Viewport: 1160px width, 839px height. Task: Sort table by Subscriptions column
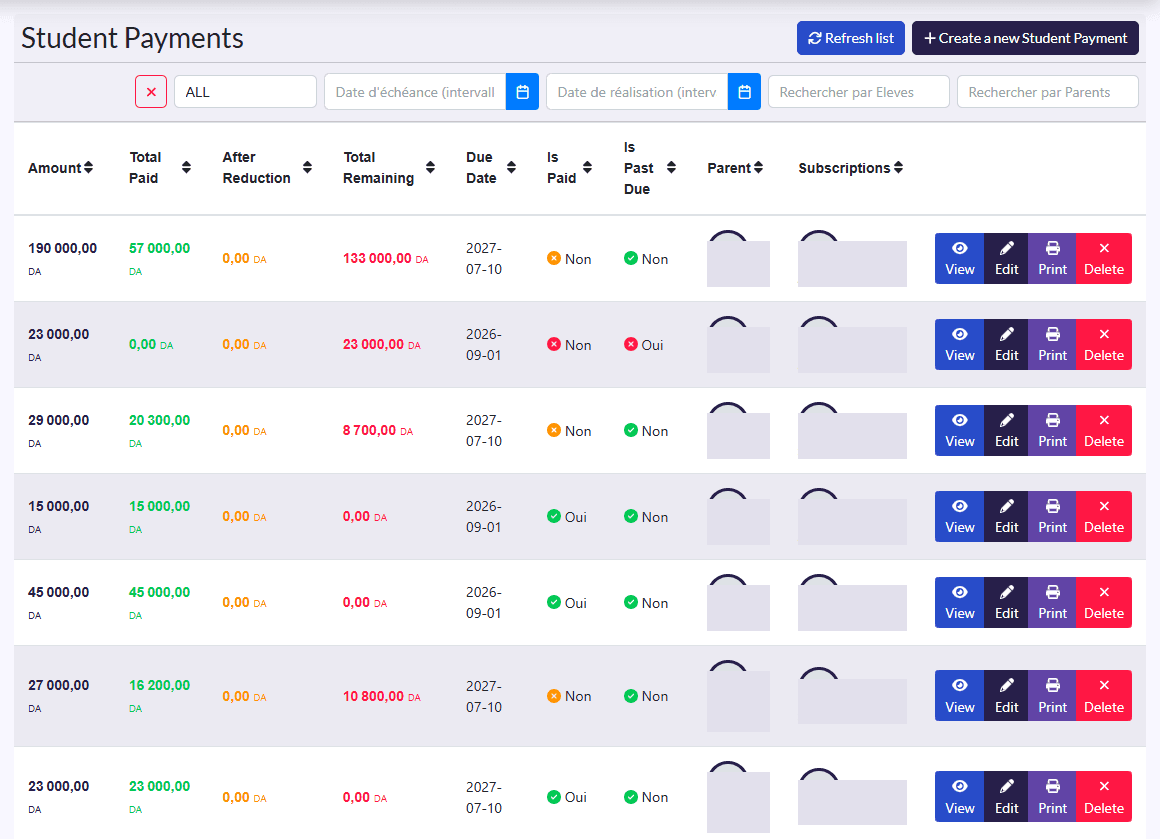(851, 168)
